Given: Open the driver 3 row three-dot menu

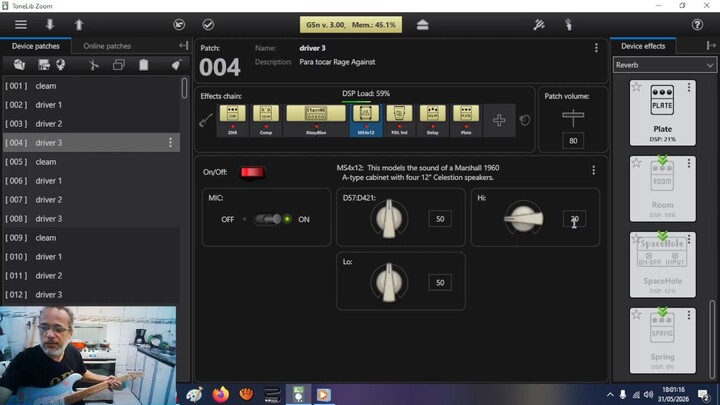Looking at the screenshot, I should 170,143.
